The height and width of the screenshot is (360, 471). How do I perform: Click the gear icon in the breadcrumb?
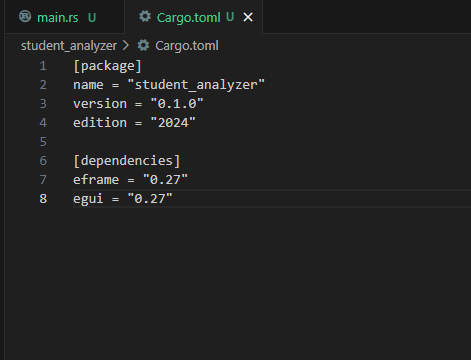tap(143, 45)
